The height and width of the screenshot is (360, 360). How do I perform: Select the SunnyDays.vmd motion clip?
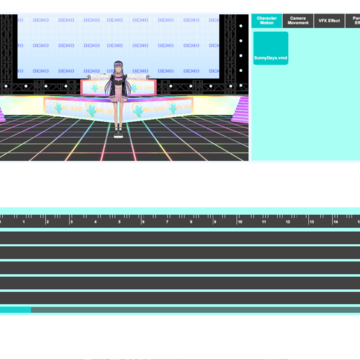click(x=271, y=48)
